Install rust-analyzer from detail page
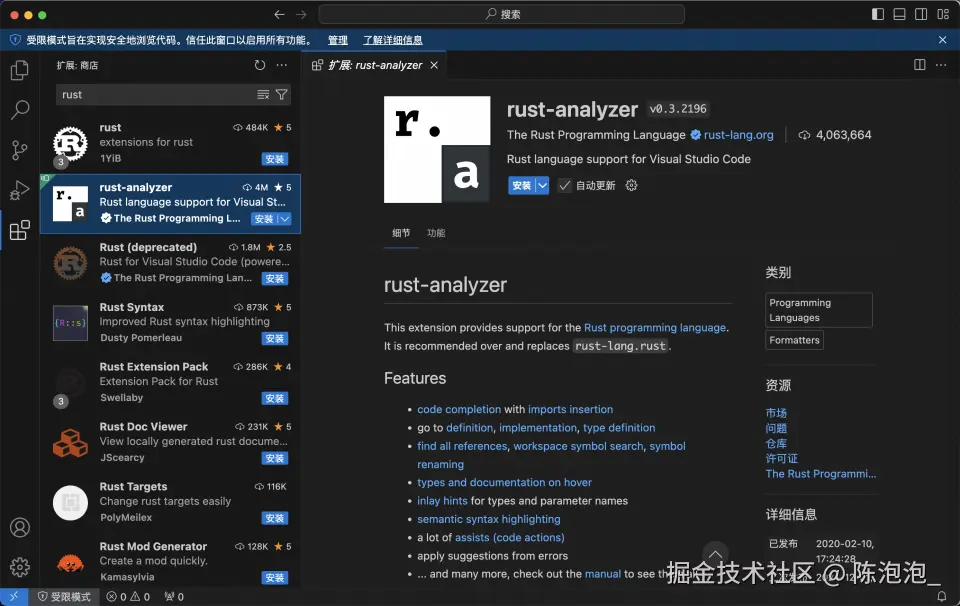 (522, 185)
